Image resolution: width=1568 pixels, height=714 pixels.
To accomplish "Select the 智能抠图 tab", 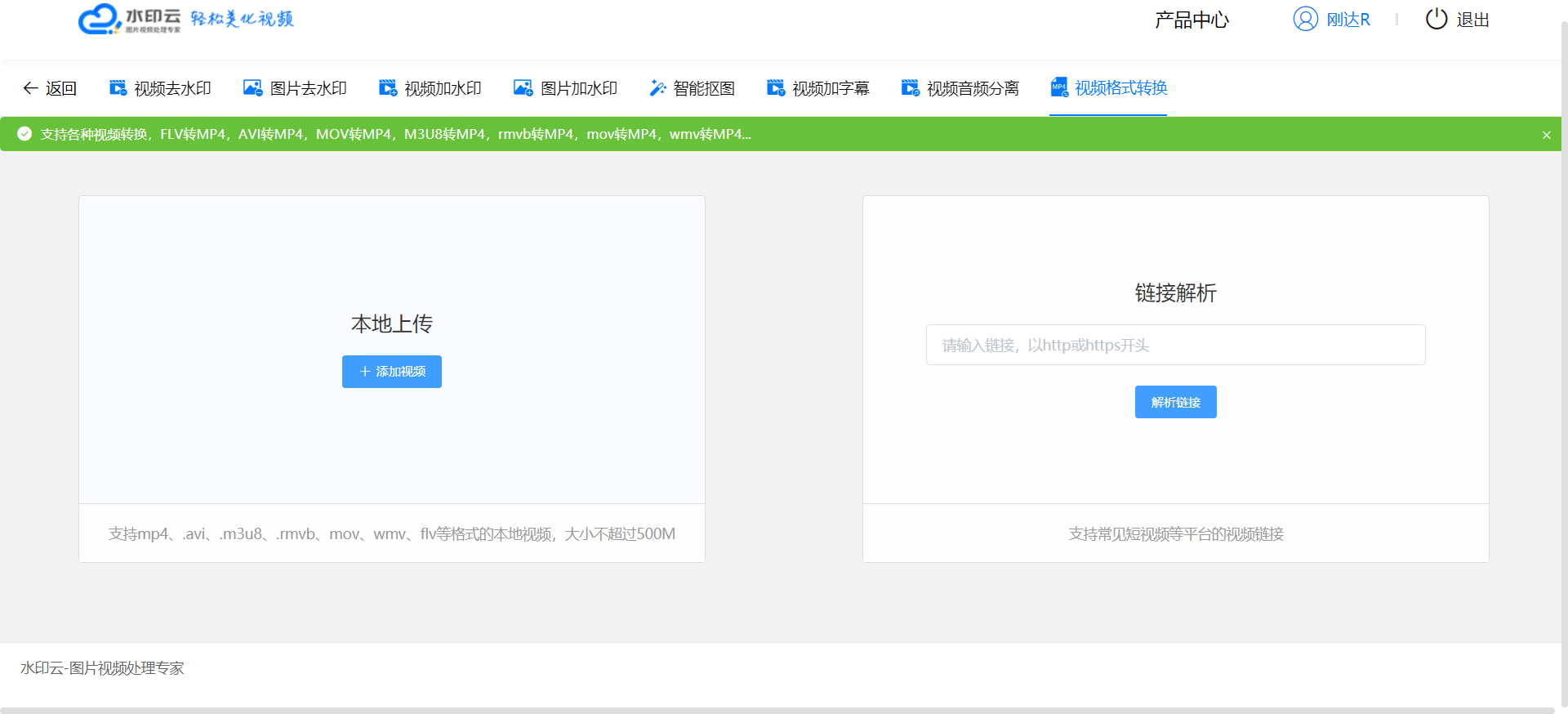I will pyautogui.click(x=692, y=88).
